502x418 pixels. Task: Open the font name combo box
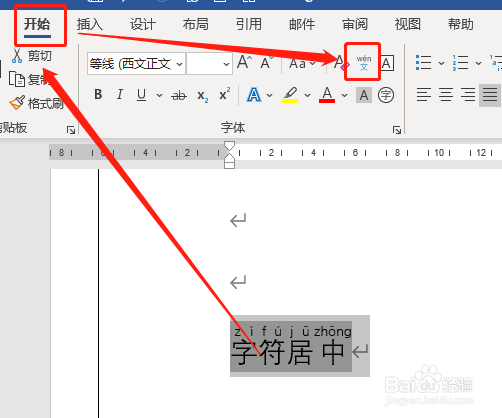pos(136,63)
